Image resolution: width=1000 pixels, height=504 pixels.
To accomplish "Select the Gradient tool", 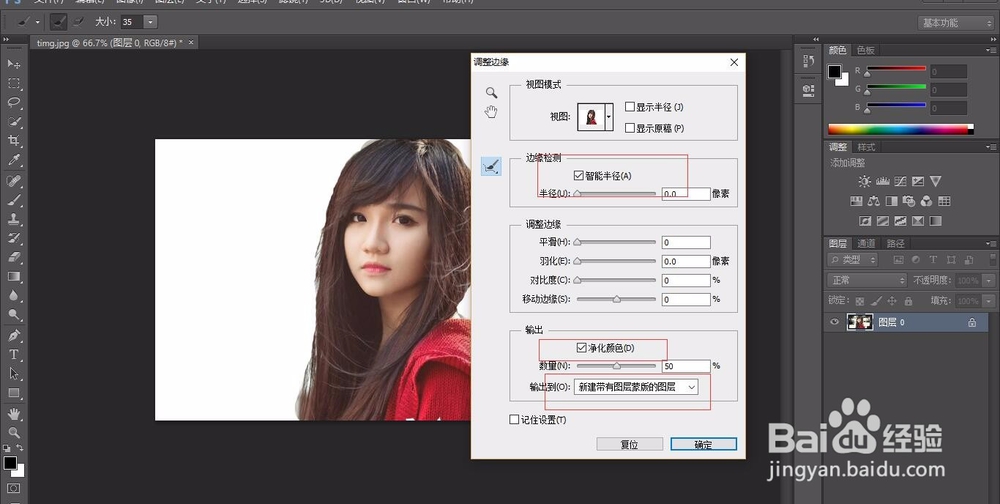I will point(13,277).
